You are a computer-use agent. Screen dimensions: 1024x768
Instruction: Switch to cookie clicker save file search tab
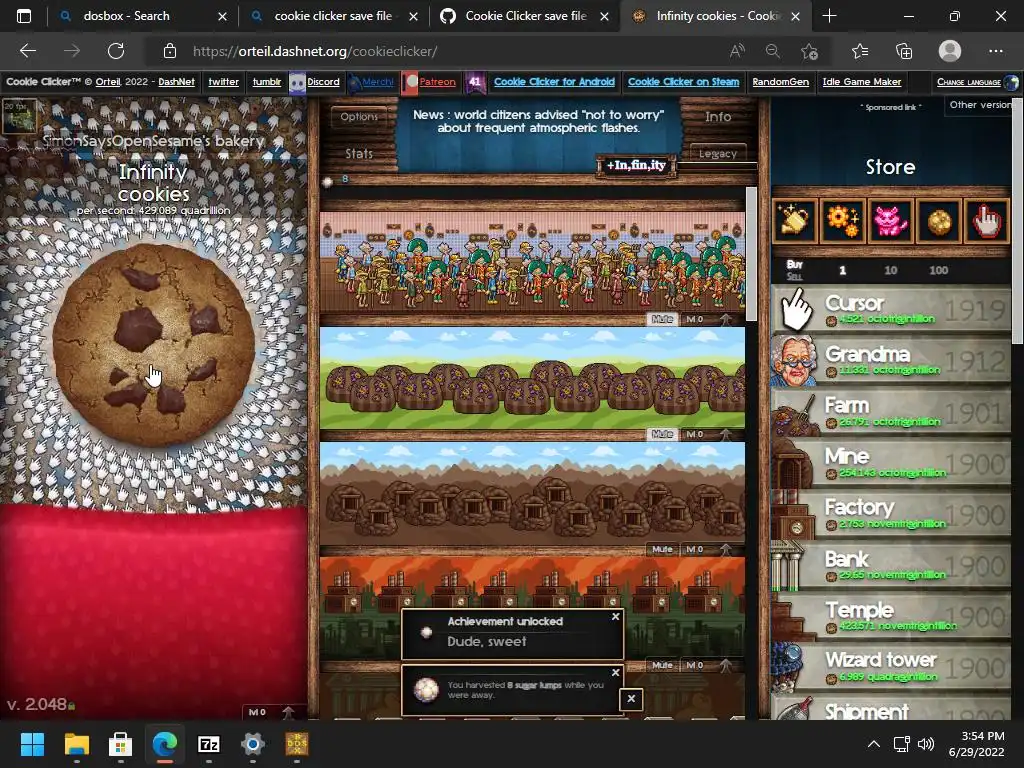[x=333, y=16]
